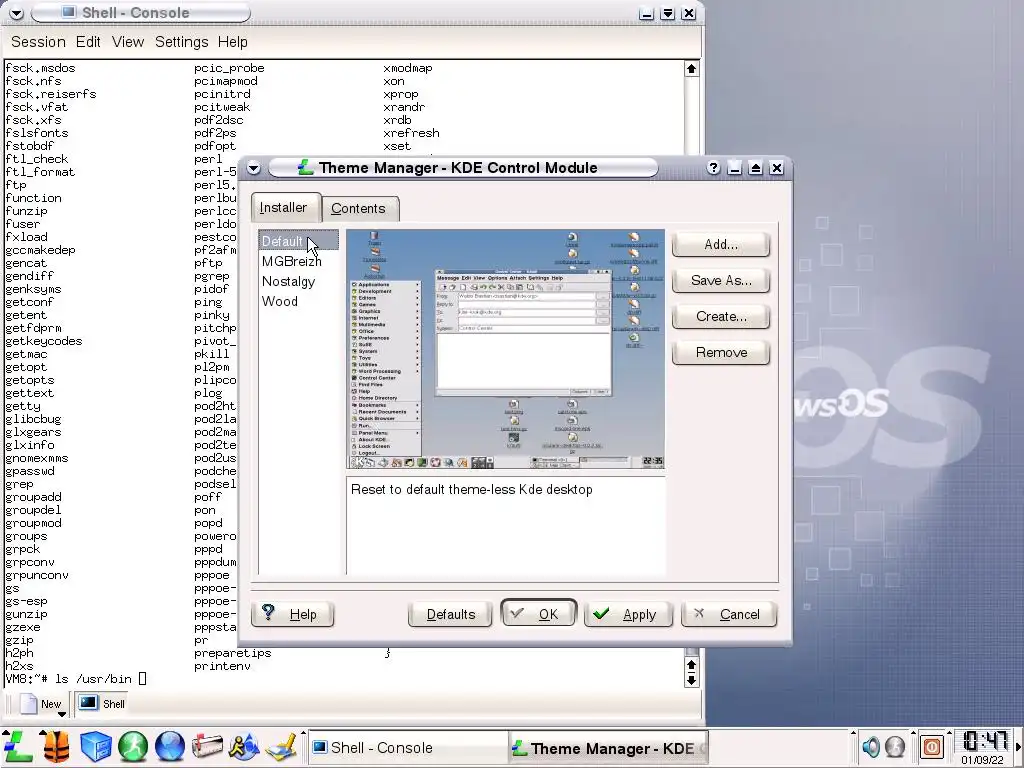
Task: Click the text gnomexmms in Console
Action: 37,458
